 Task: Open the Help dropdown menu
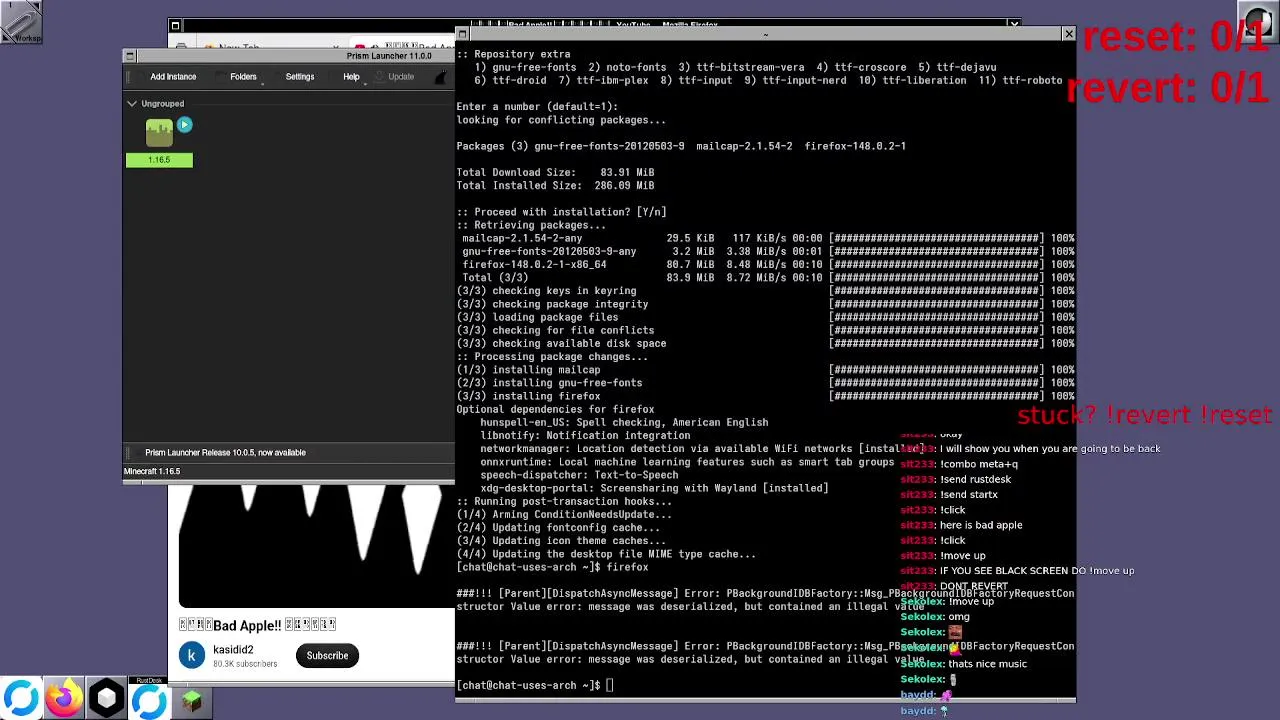tap(351, 77)
